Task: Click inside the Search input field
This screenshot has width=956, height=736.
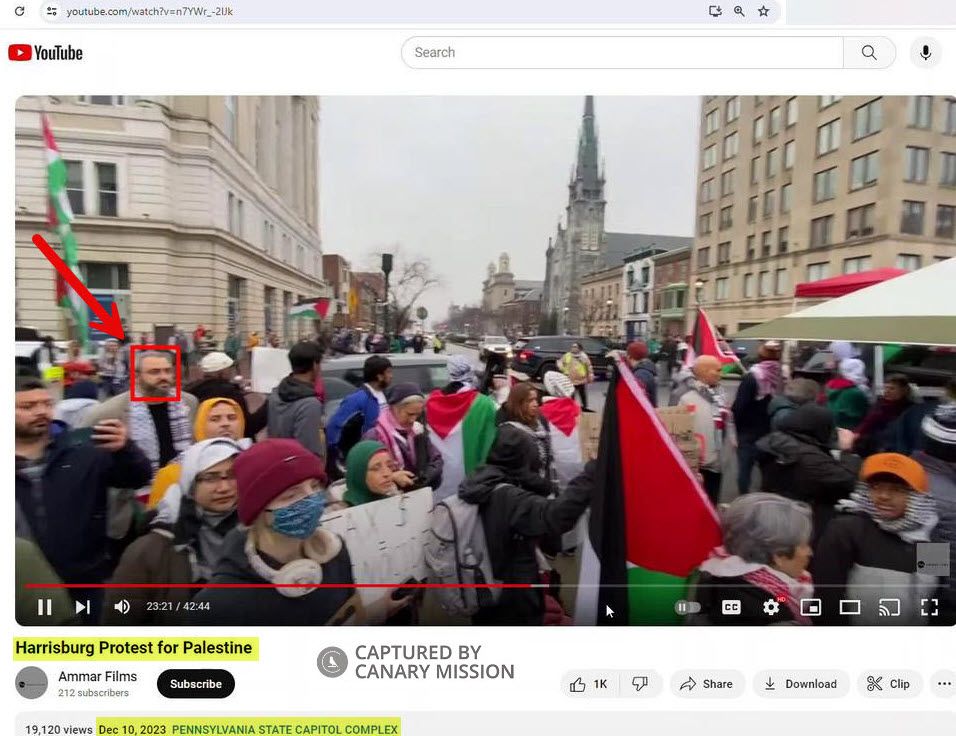Action: [x=620, y=52]
